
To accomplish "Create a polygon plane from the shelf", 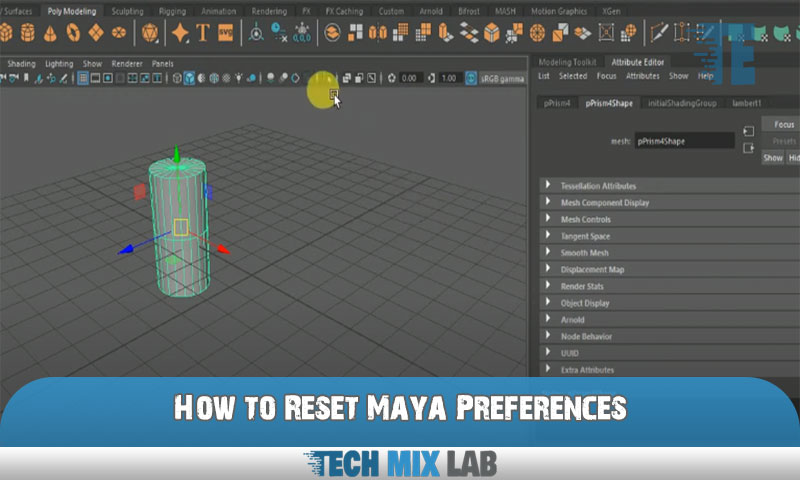I will coord(96,33).
